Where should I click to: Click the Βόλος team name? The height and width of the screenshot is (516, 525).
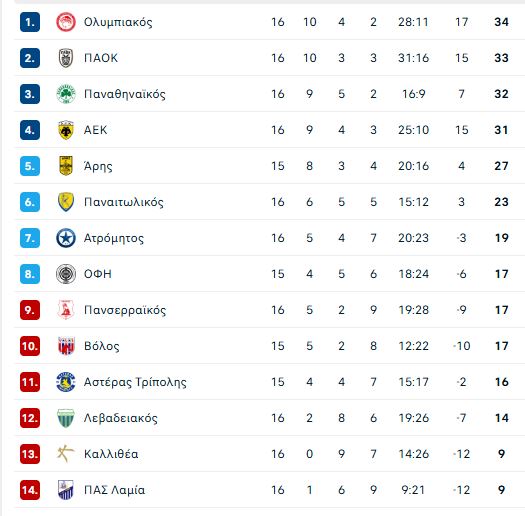[101, 346]
